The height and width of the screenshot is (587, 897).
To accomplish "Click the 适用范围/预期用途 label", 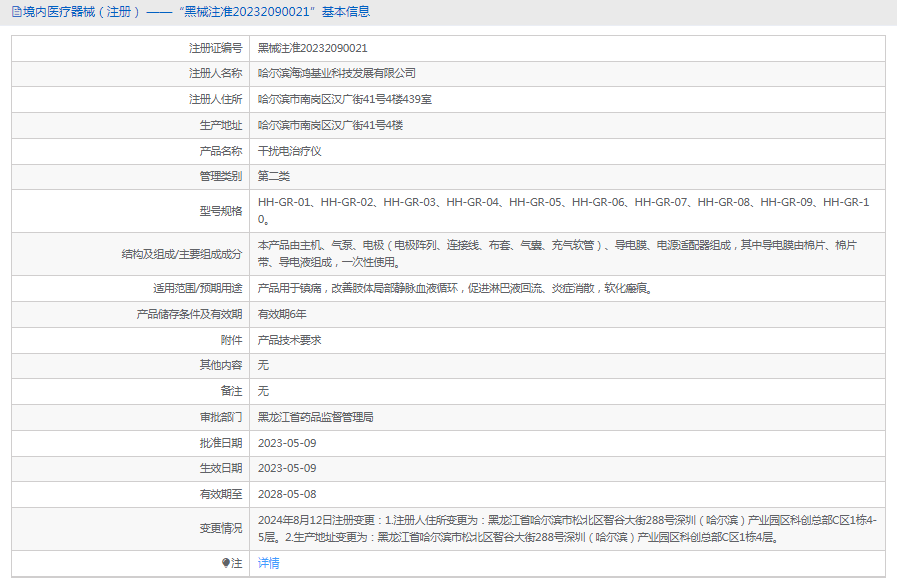I will click(197, 288).
